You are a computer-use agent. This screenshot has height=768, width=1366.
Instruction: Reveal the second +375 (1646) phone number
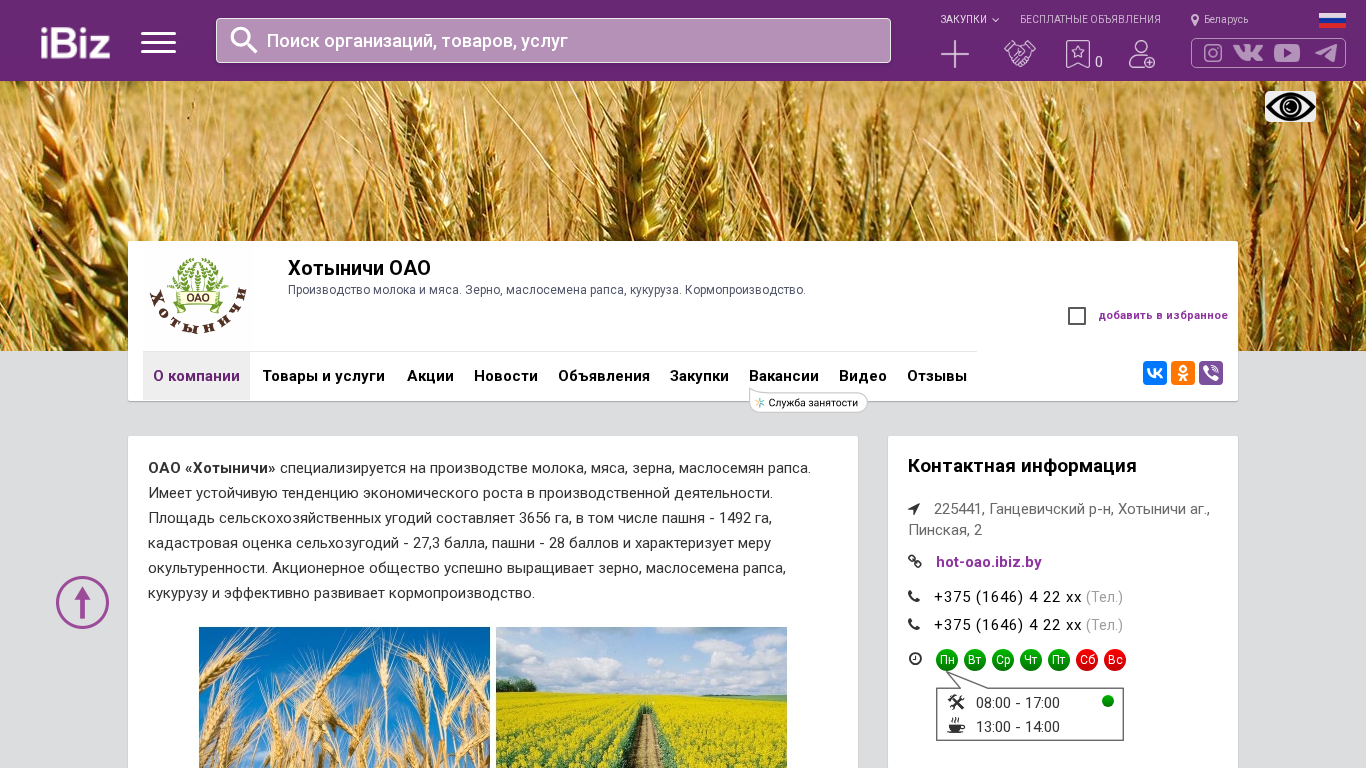click(x=1008, y=625)
